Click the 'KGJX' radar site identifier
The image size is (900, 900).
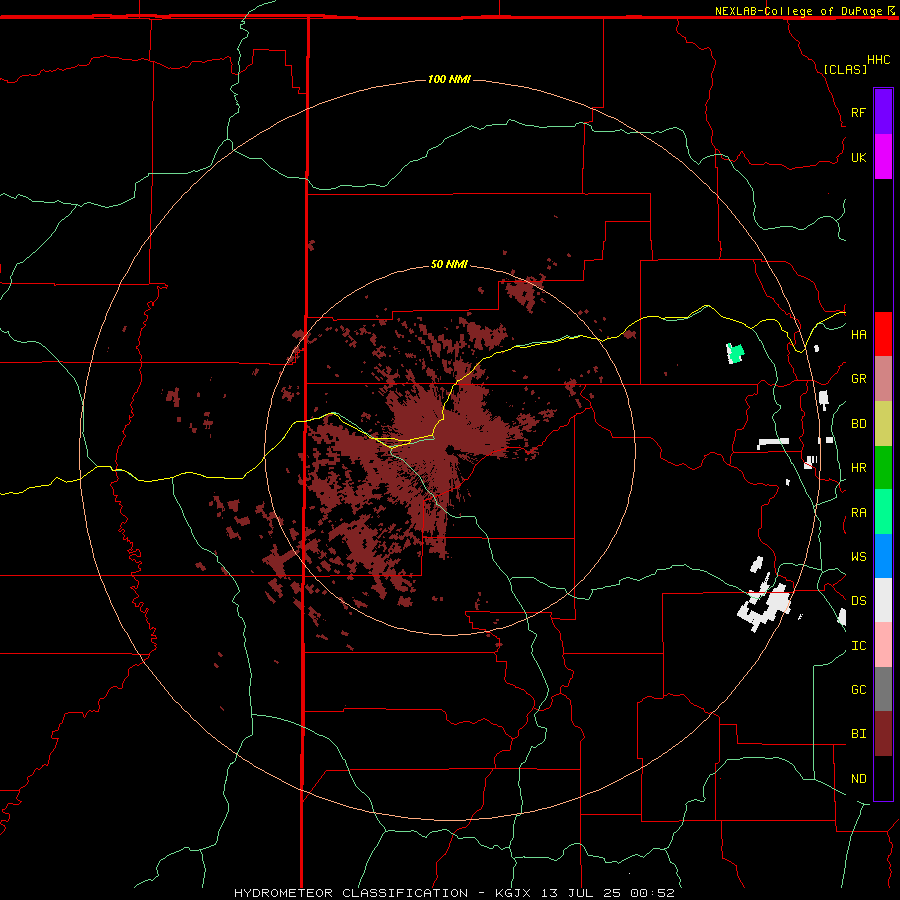(x=513, y=893)
